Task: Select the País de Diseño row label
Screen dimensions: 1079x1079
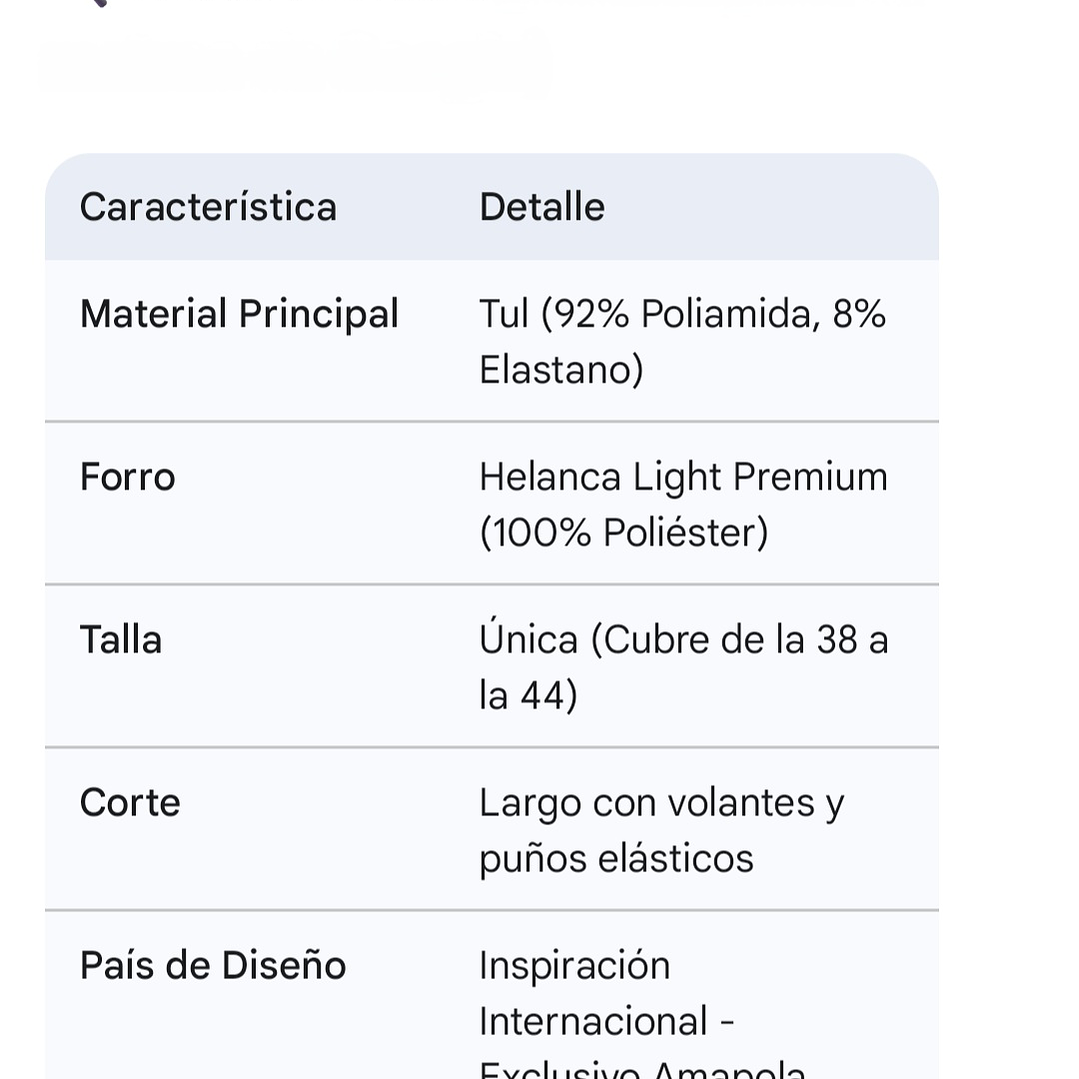Action: pos(213,966)
